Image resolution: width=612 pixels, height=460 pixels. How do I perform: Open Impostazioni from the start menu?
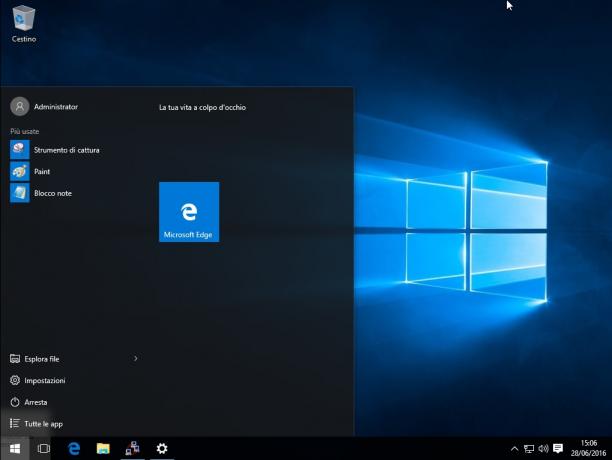click(x=72, y=380)
